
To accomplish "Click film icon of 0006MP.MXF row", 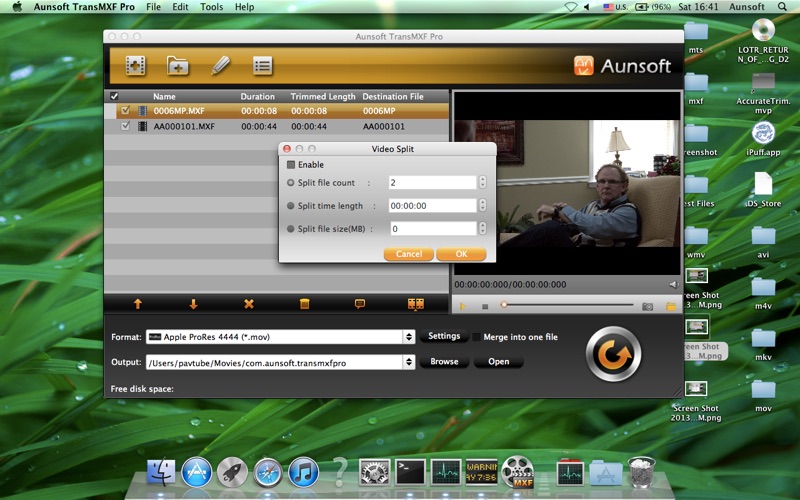I will tap(142, 111).
